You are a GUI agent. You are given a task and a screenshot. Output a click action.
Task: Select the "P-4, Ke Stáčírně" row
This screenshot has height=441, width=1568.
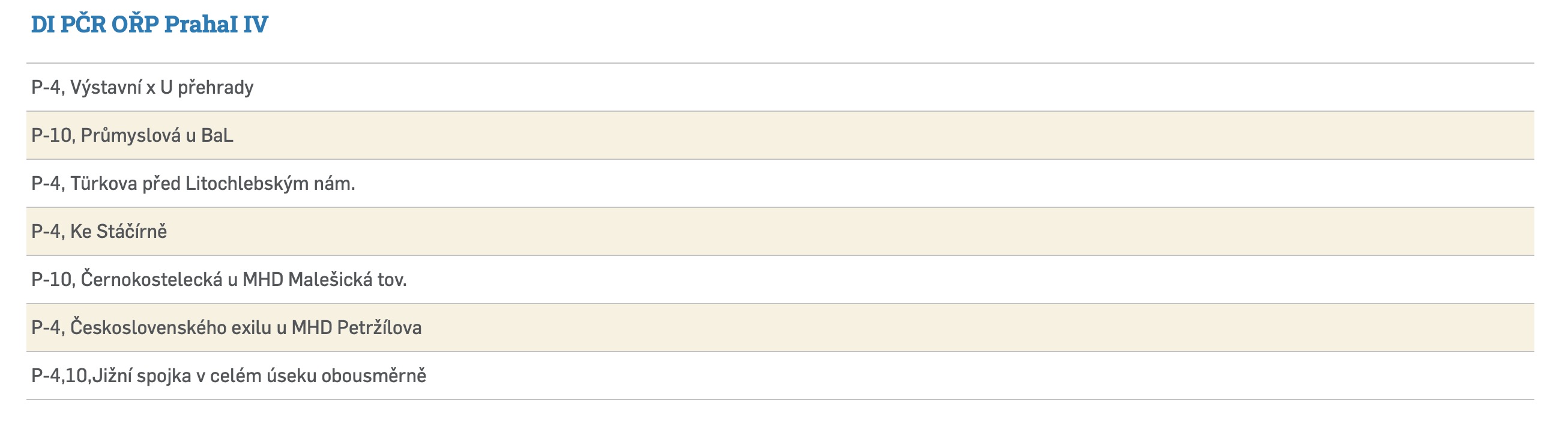click(x=99, y=231)
